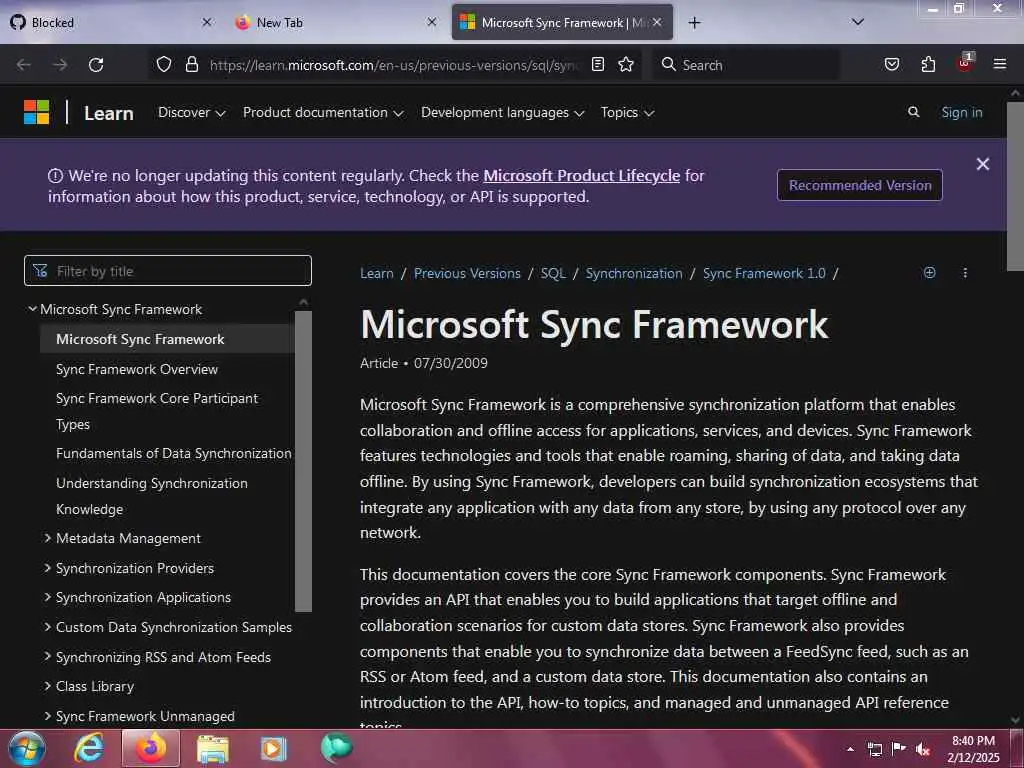
Task: Open the Extensions puzzle icon
Action: coord(928,64)
